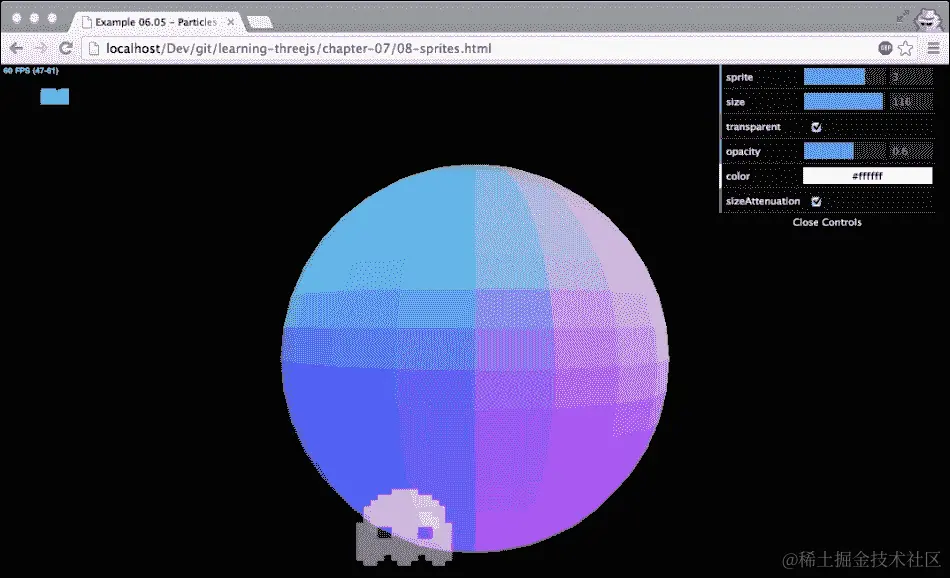Adjust the sprite slider
The image size is (950, 578).
[845, 77]
